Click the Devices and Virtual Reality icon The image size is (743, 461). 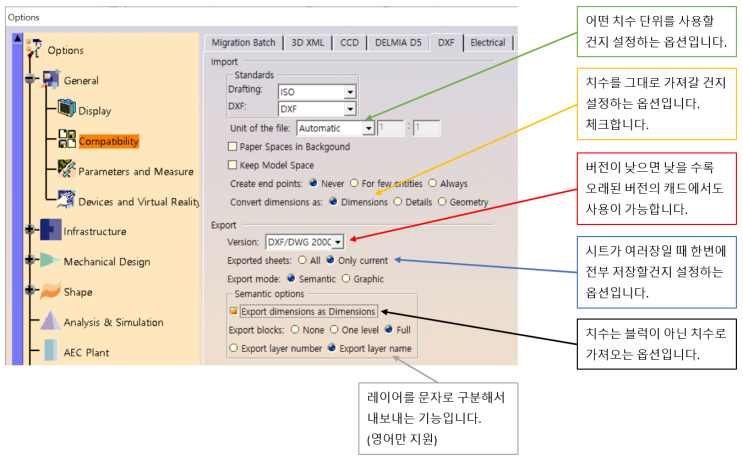pos(66,199)
